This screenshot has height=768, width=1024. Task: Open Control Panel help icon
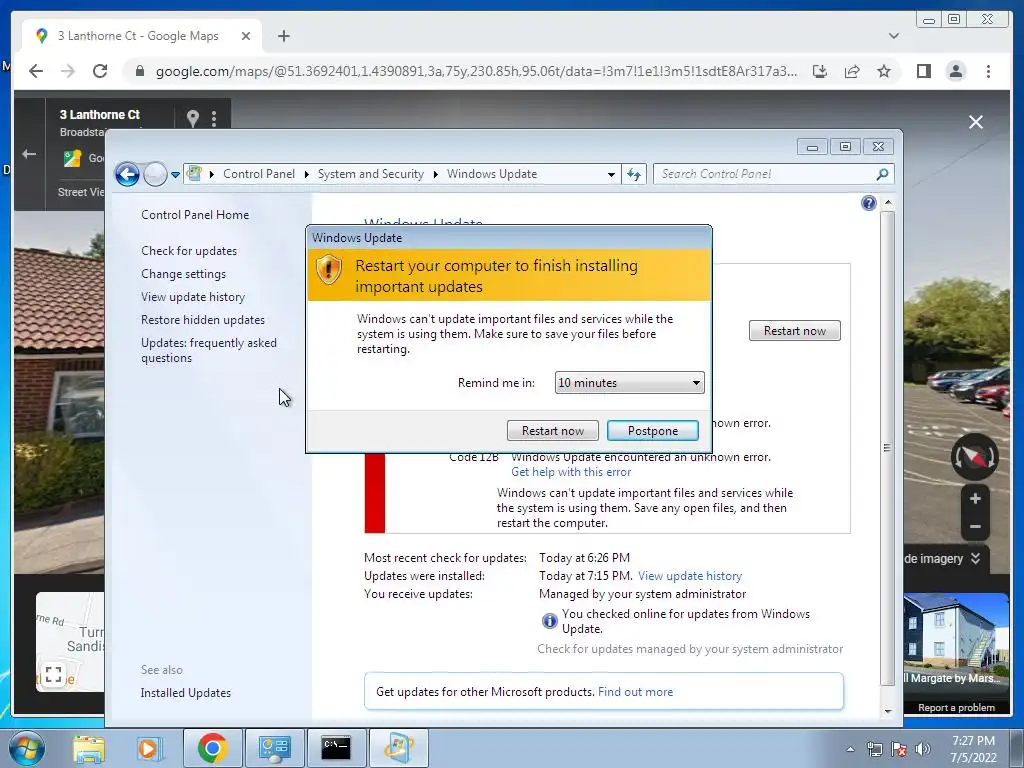(x=869, y=203)
